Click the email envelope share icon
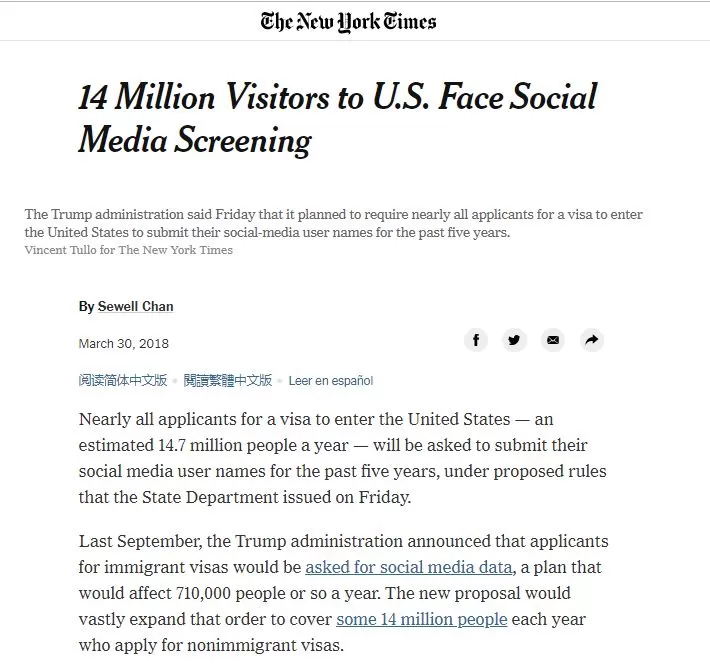The width and height of the screenshot is (710, 664). 553,340
